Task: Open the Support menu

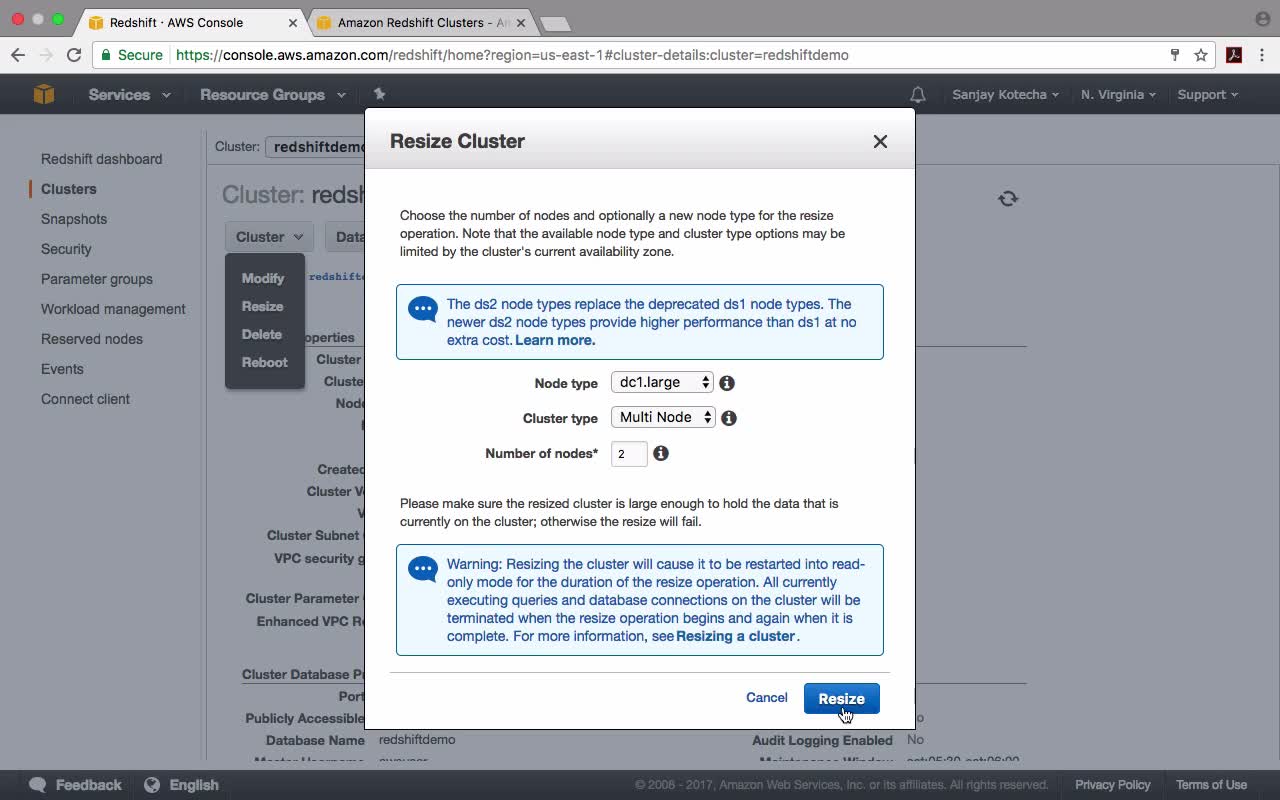Action: [1207, 95]
